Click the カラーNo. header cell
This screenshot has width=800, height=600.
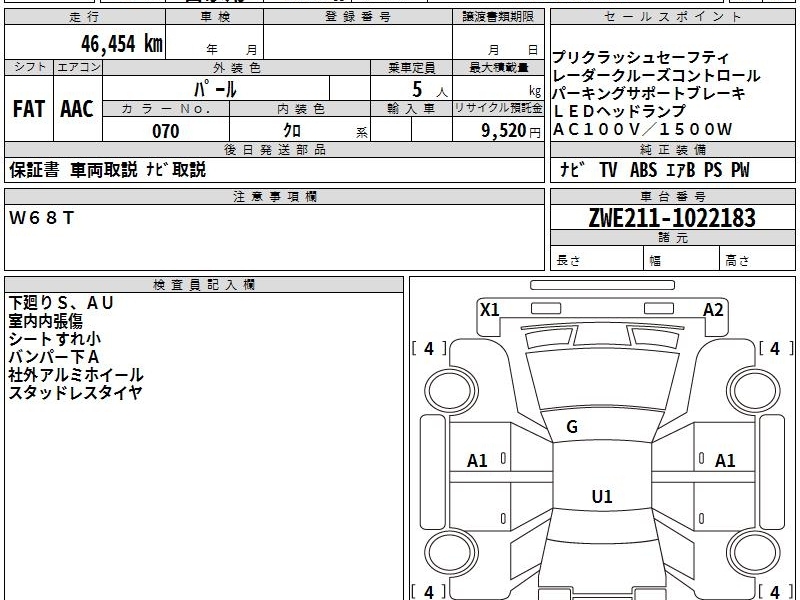166,109
